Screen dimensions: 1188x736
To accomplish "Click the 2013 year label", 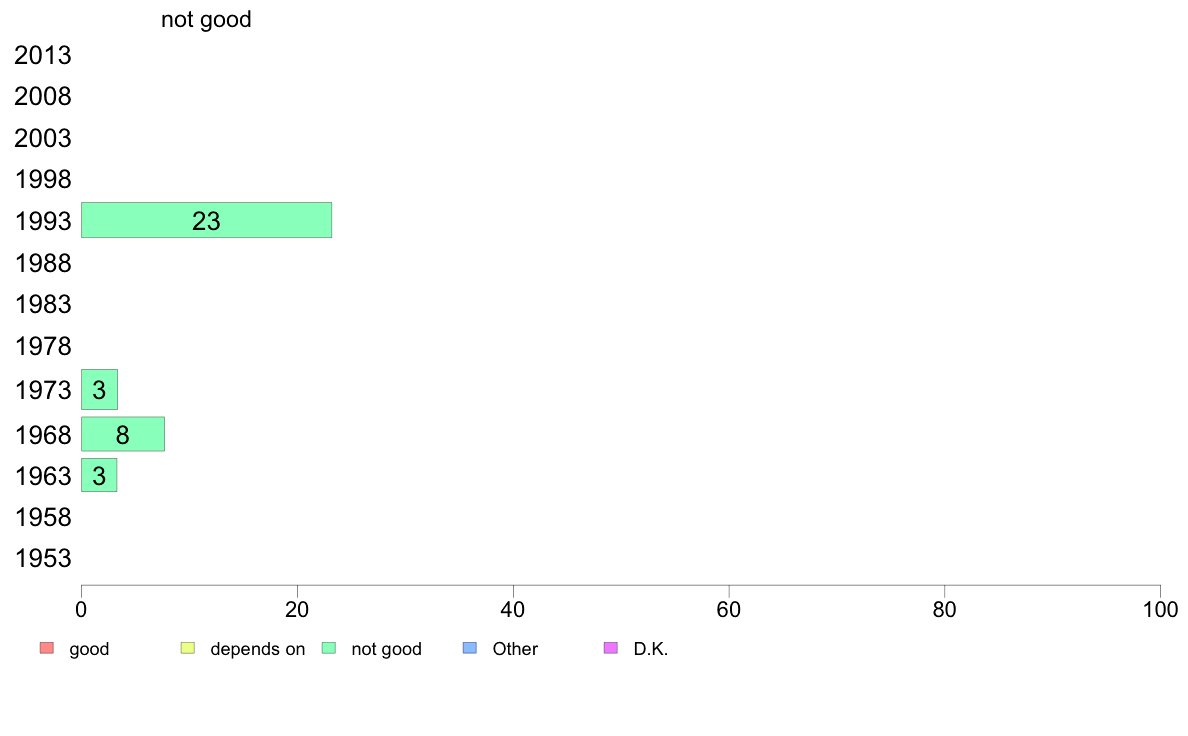I will tap(42, 55).
